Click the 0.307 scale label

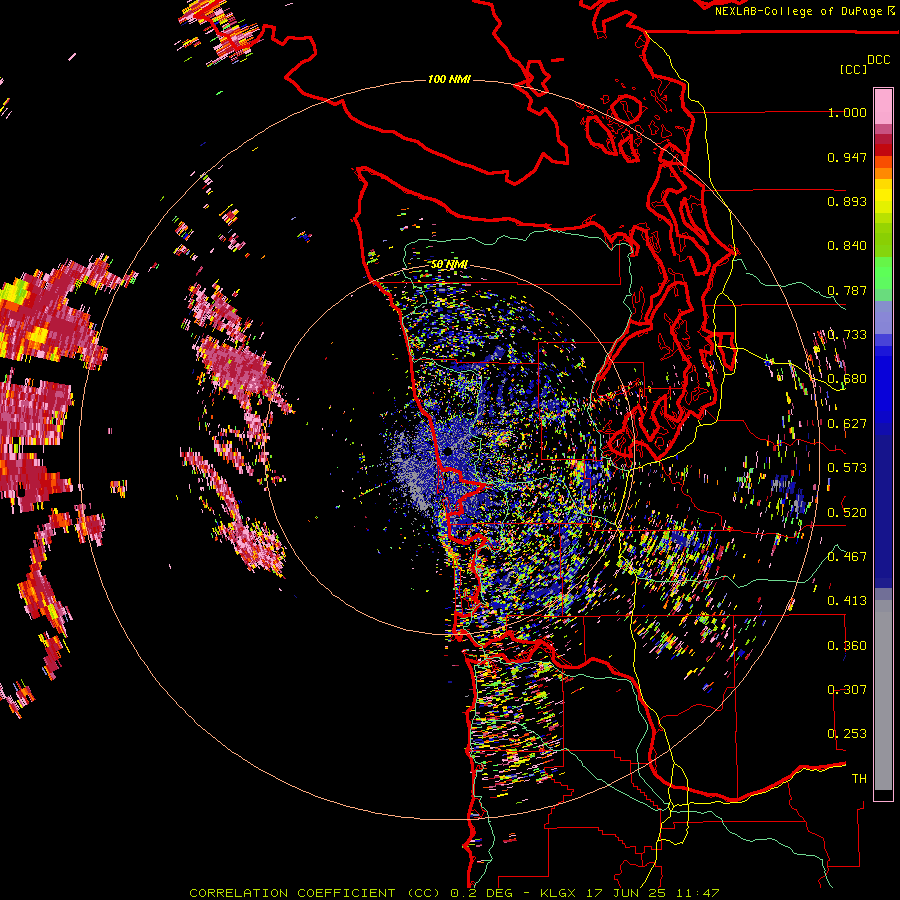847,689
